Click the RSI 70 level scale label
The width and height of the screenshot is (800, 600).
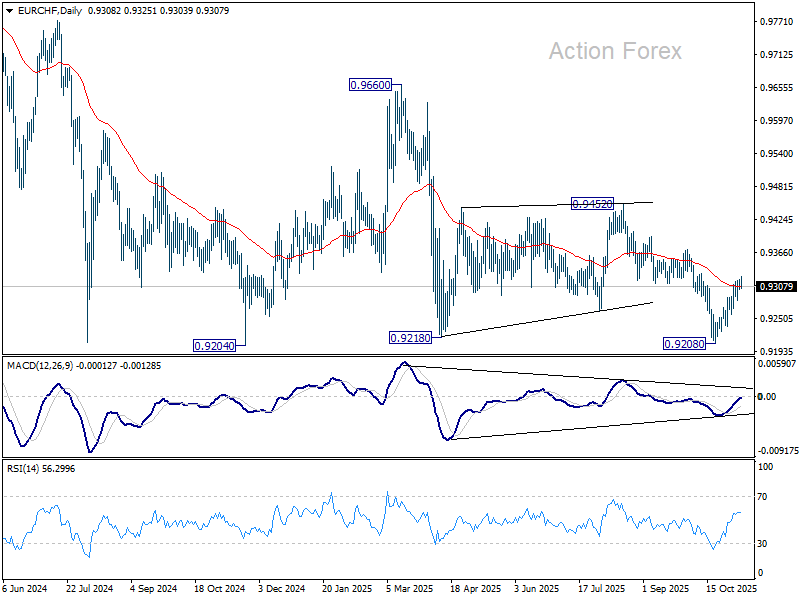[x=762, y=496]
